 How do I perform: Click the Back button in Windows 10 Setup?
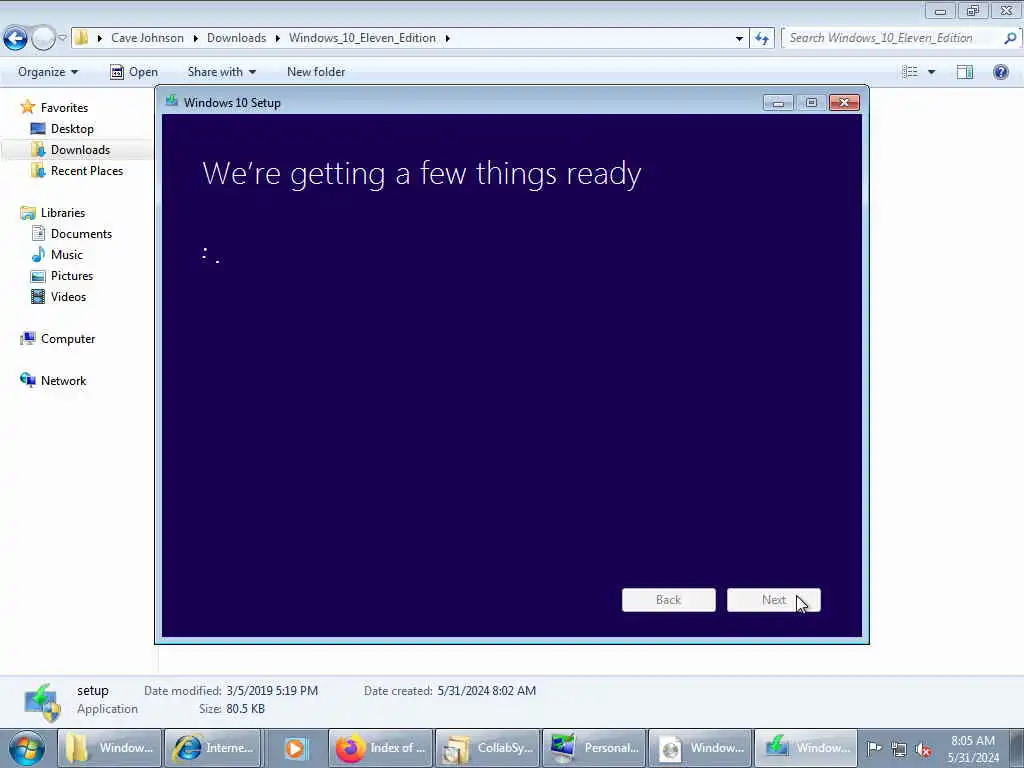tap(669, 600)
